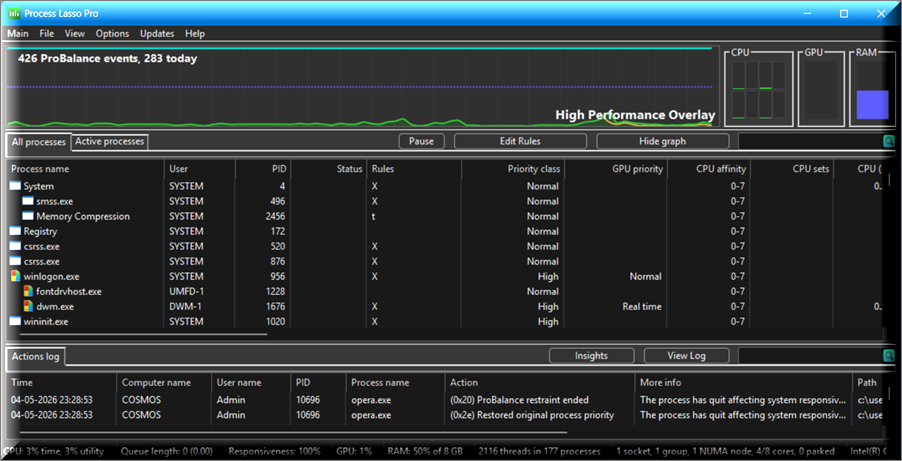Click PID 1676 in the dwm.exe row
Image resolution: width=902 pixels, height=461 pixels.
tap(276, 306)
